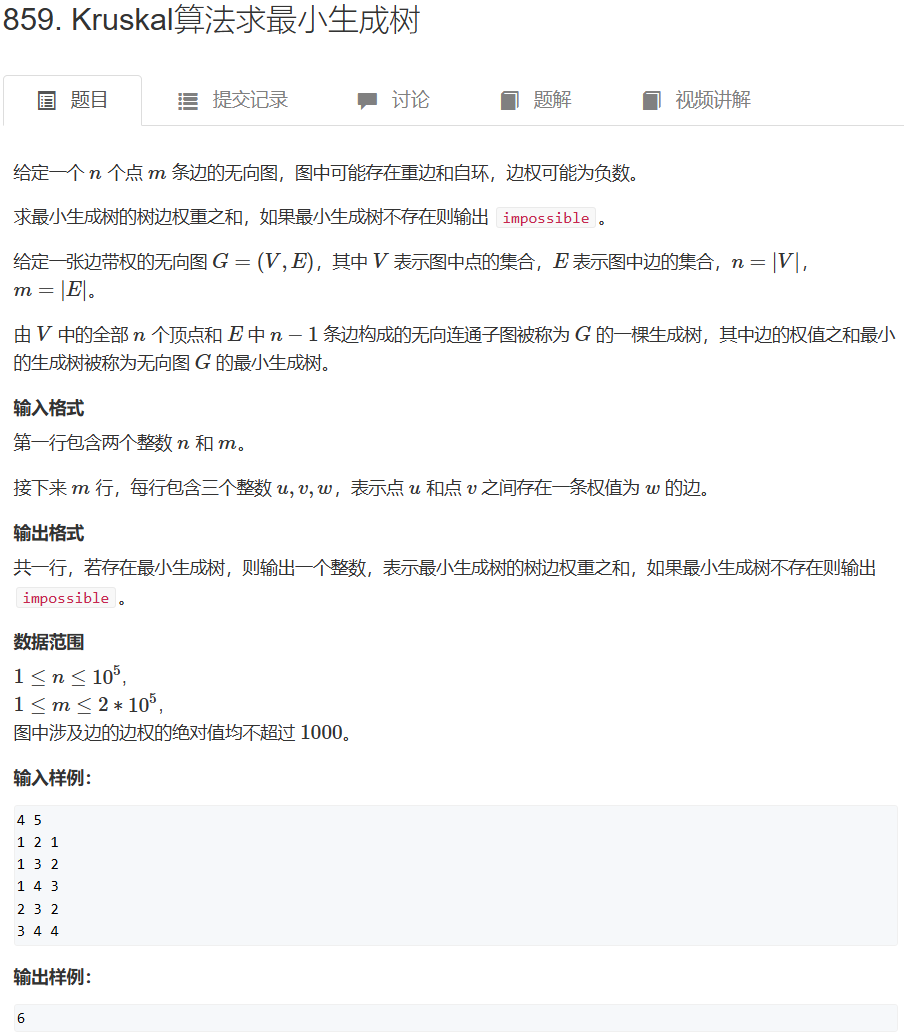Switch to the 题目 tab
The image size is (904, 1035).
73,100
